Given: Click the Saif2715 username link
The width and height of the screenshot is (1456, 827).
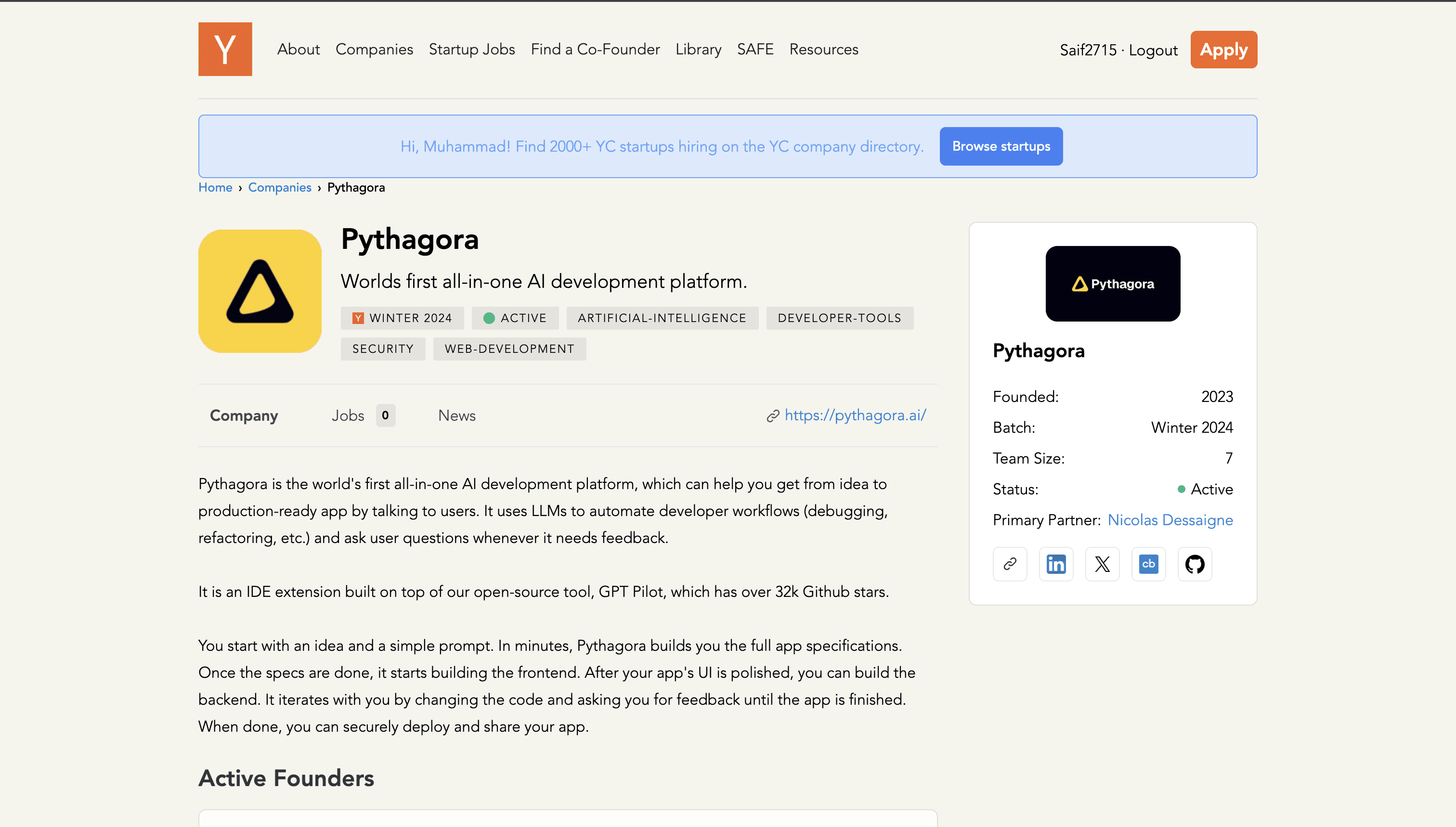Looking at the screenshot, I should click(1088, 50).
